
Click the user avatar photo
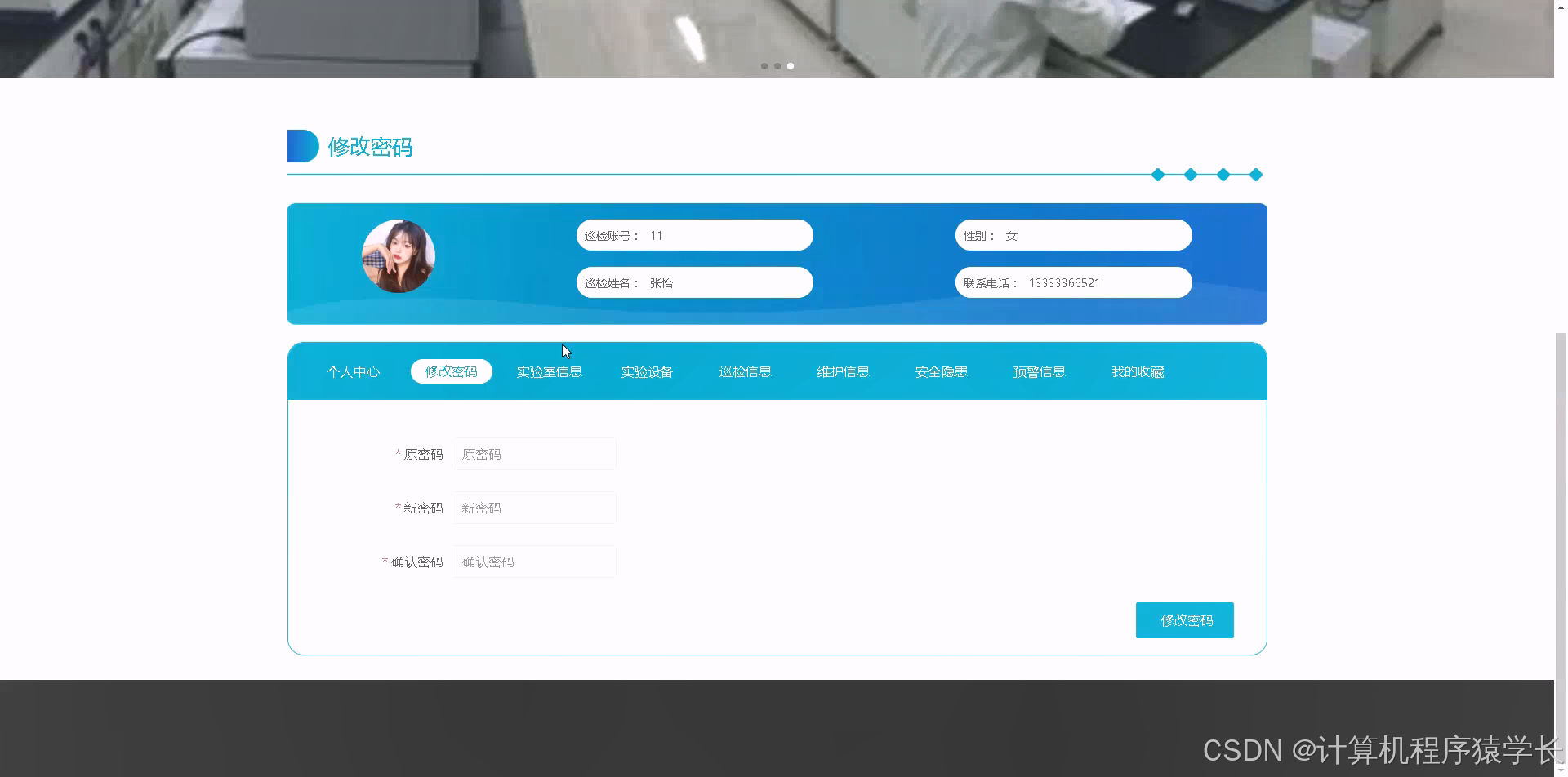pos(399,256)
